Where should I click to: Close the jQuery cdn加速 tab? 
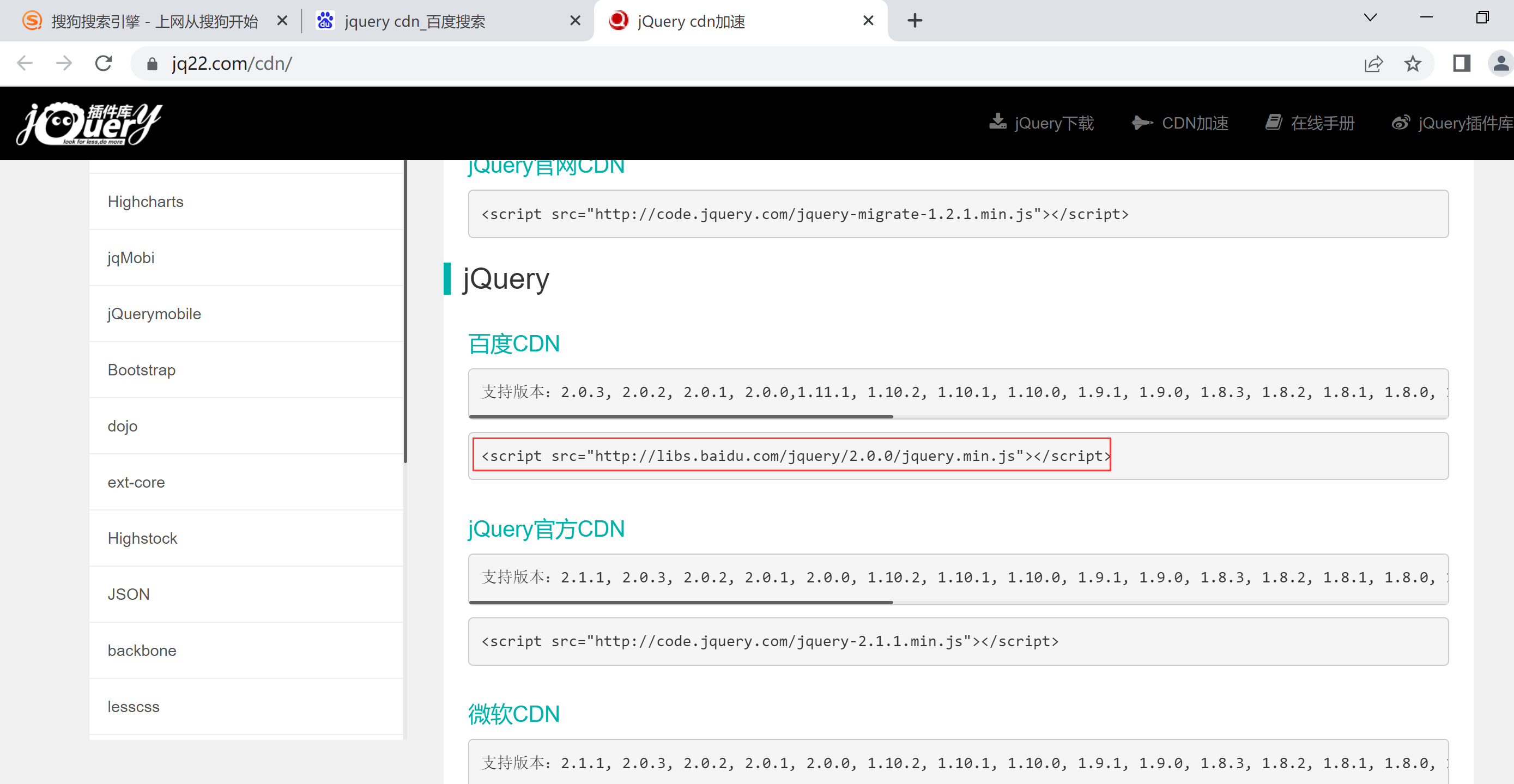tap(868, 21)
